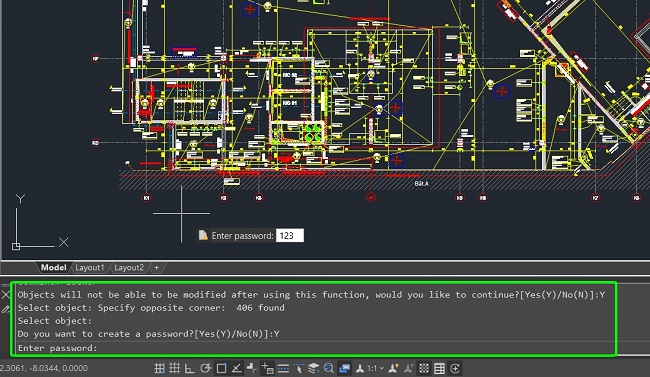Click the Enter password input box
This screenshot has width=650, height=377.
point(290,236)
